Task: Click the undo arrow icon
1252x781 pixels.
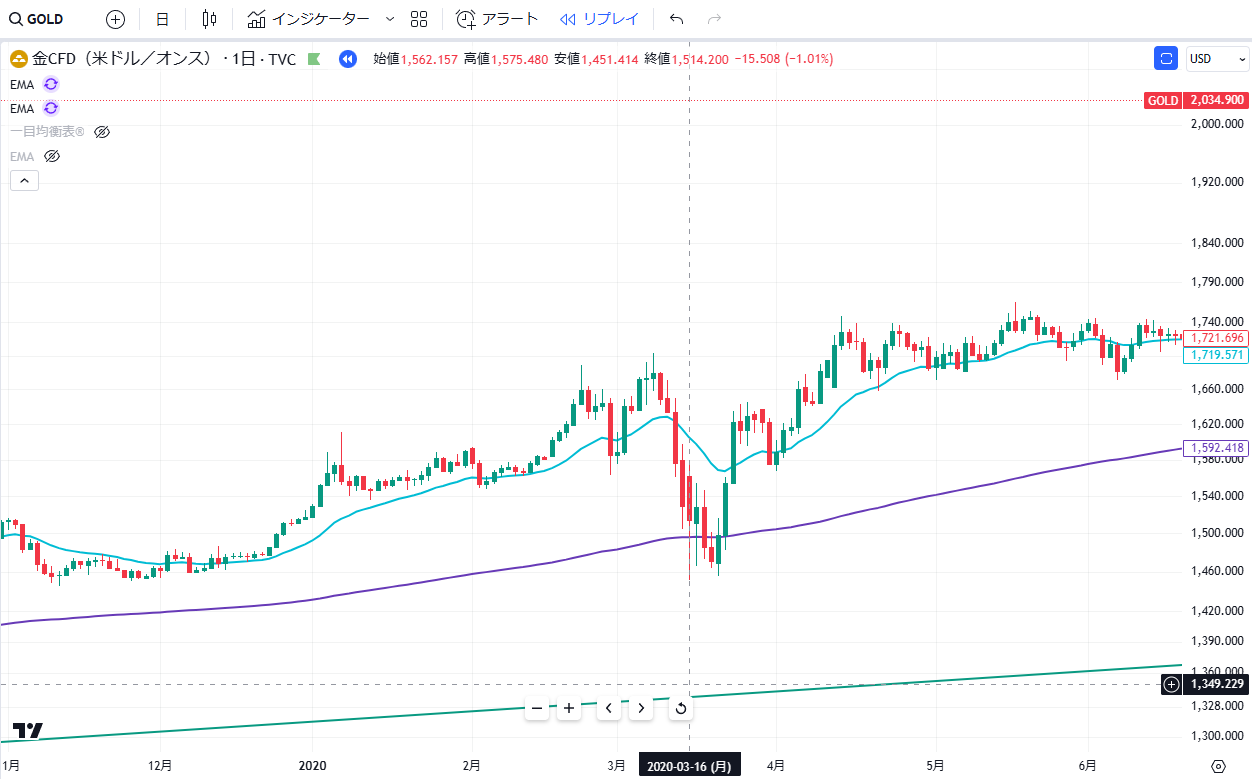Action: click(x=677, y=19)
